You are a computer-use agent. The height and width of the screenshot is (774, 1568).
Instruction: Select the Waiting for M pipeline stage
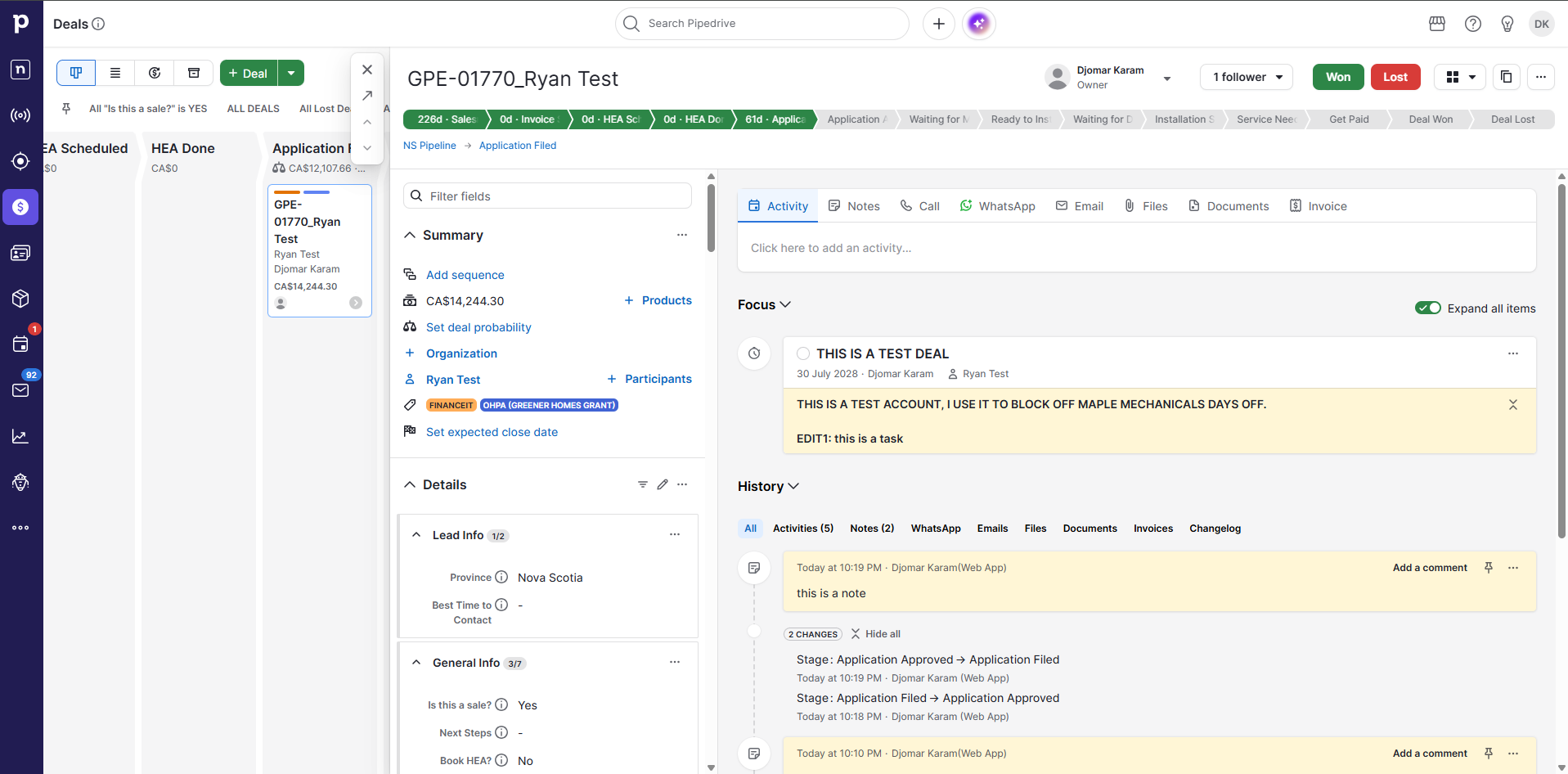coord(939,119)
